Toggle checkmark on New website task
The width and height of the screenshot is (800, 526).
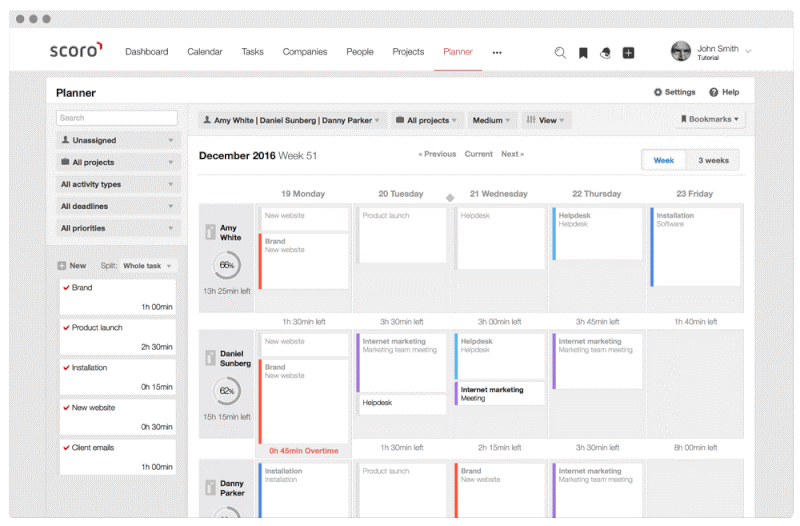[66, 408]
